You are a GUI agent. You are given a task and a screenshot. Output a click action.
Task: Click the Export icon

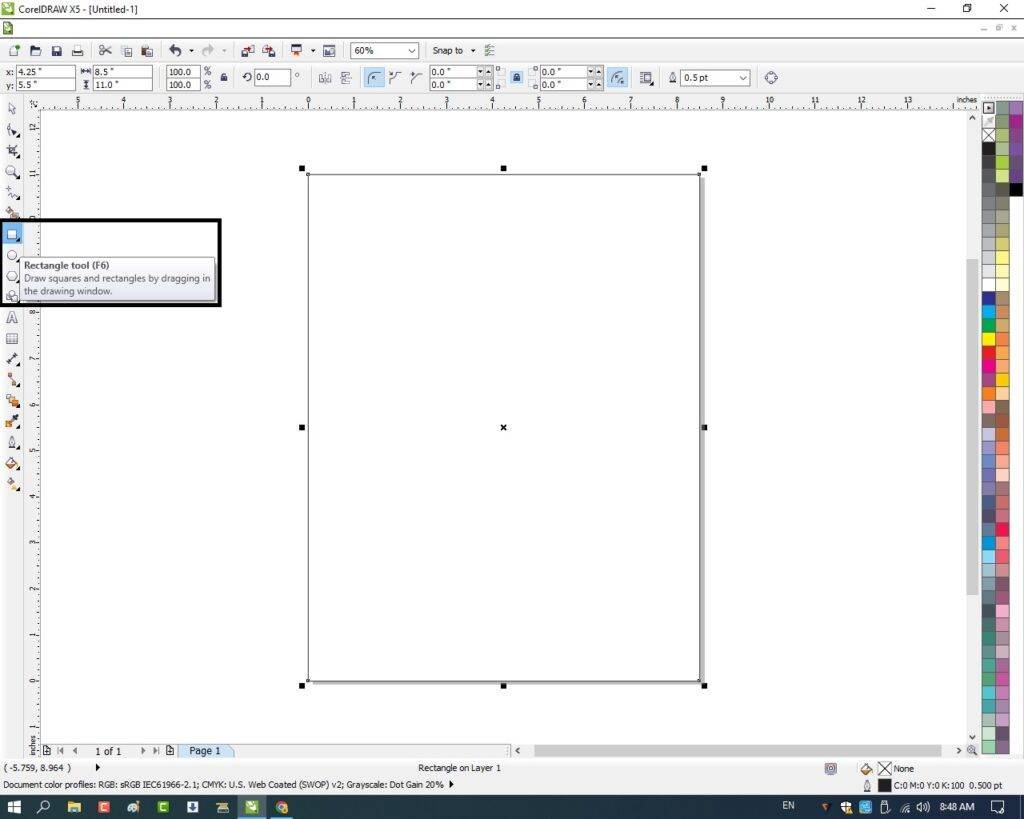pos(268,50)
